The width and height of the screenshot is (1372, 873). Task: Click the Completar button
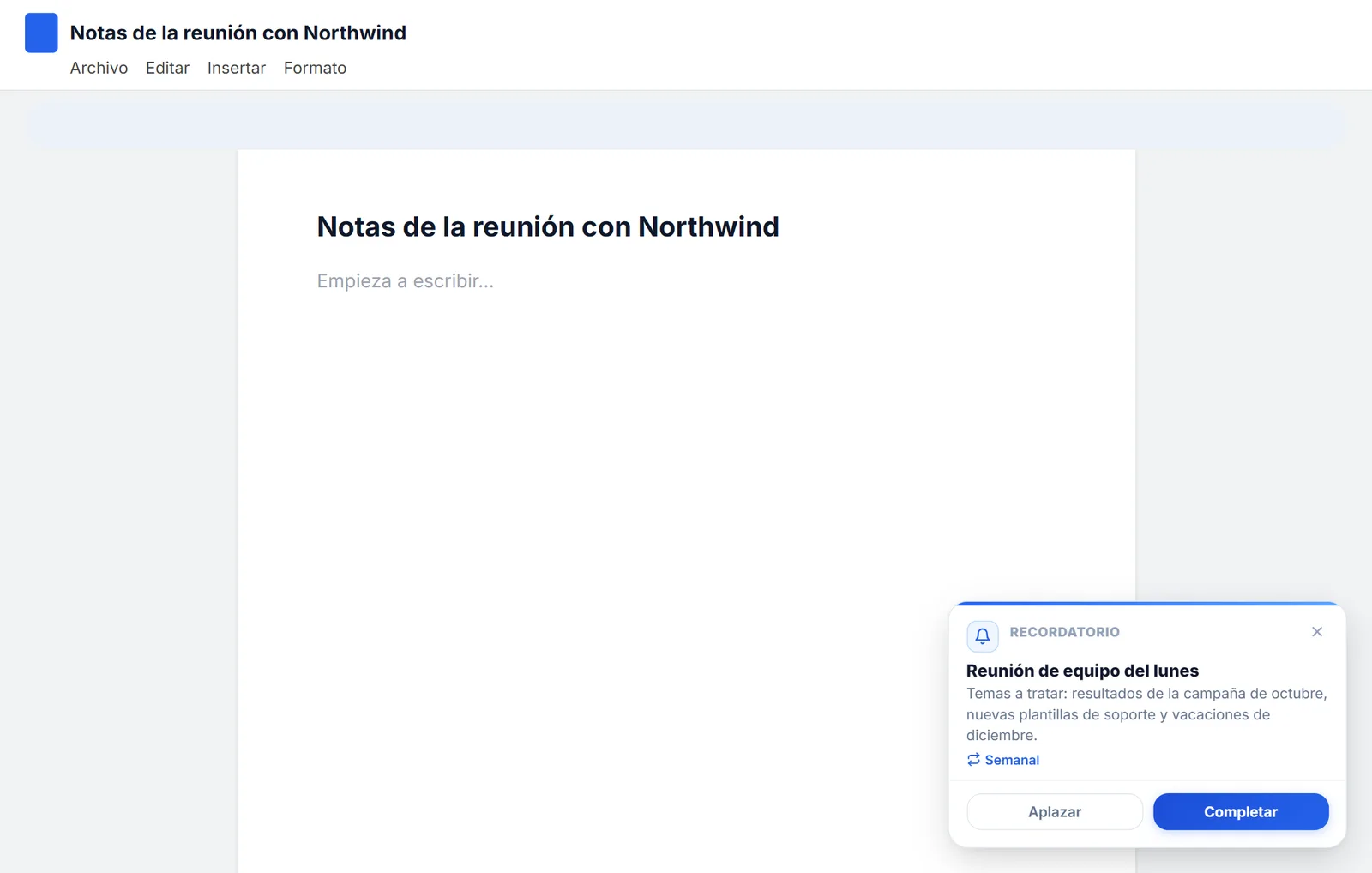coord(1241,812)
